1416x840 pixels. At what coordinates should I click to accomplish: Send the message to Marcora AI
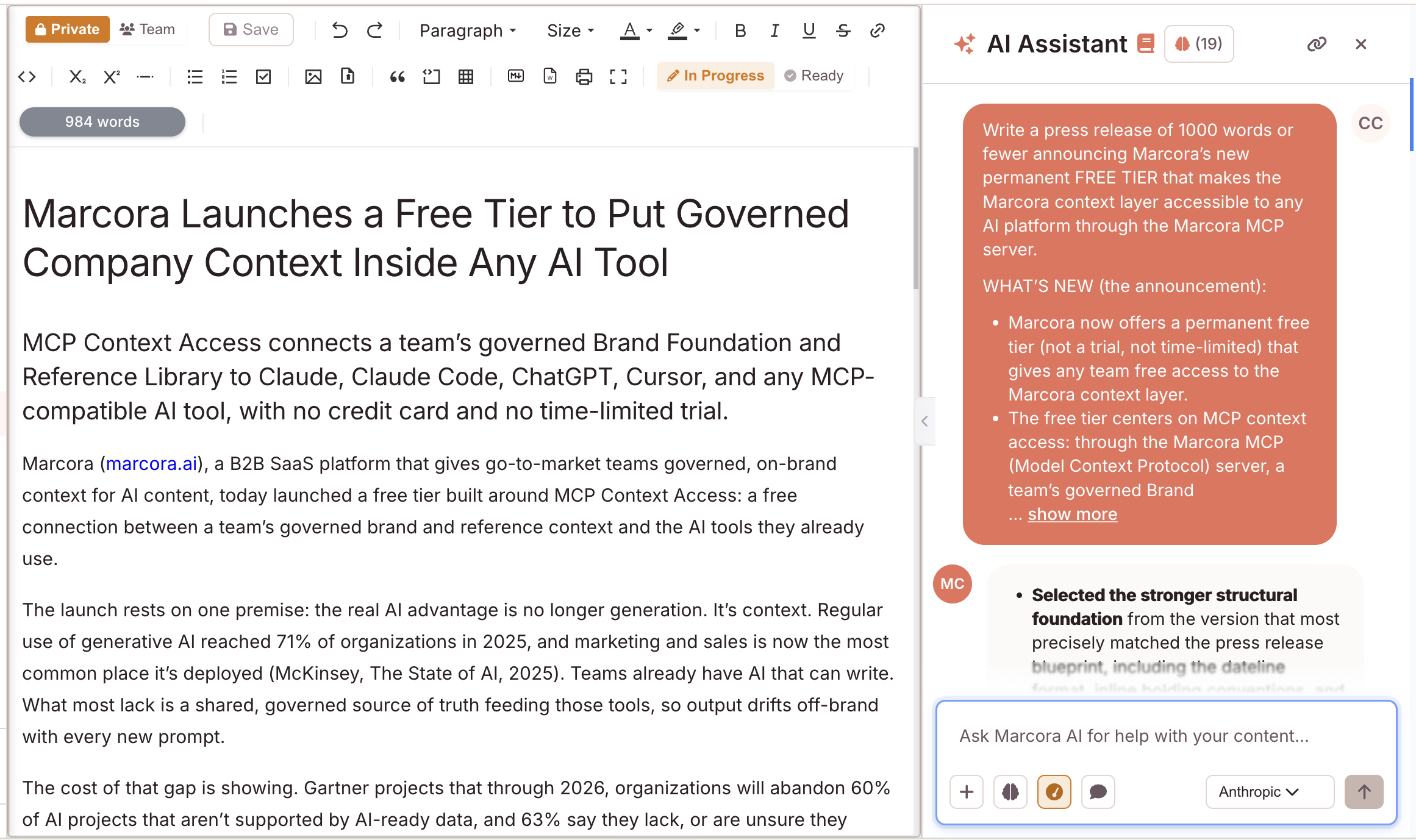1364,791
